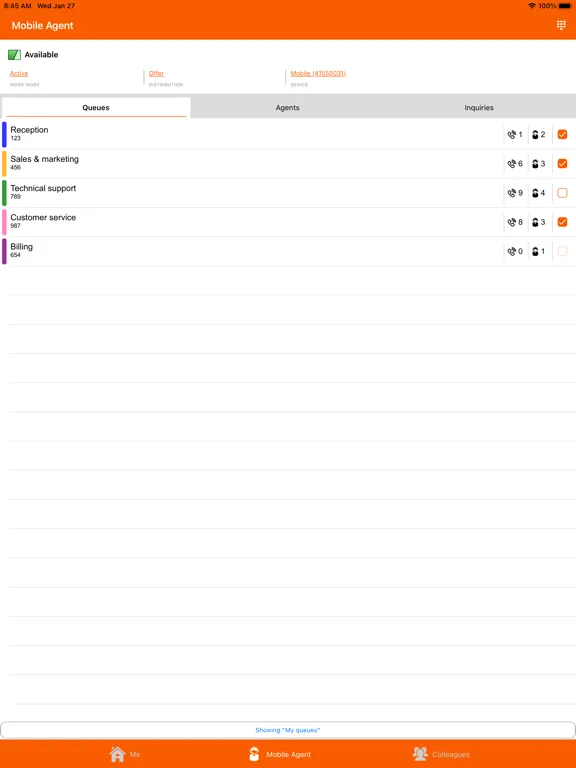This screenshot has width=576, height=768.
Task: Click waiting calls icon for Billing
Action: point(511,251)
